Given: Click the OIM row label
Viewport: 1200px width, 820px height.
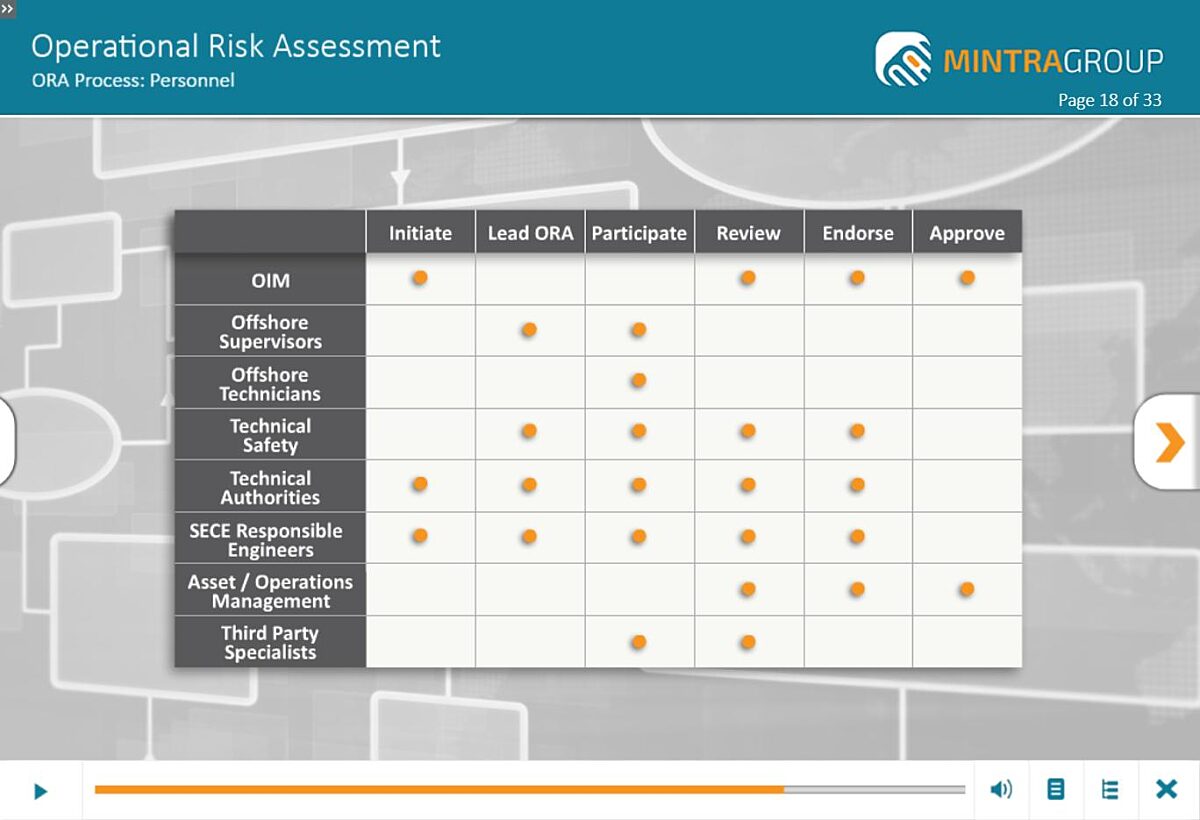Looking at the screenshot, I should click(x=270, y=280).
